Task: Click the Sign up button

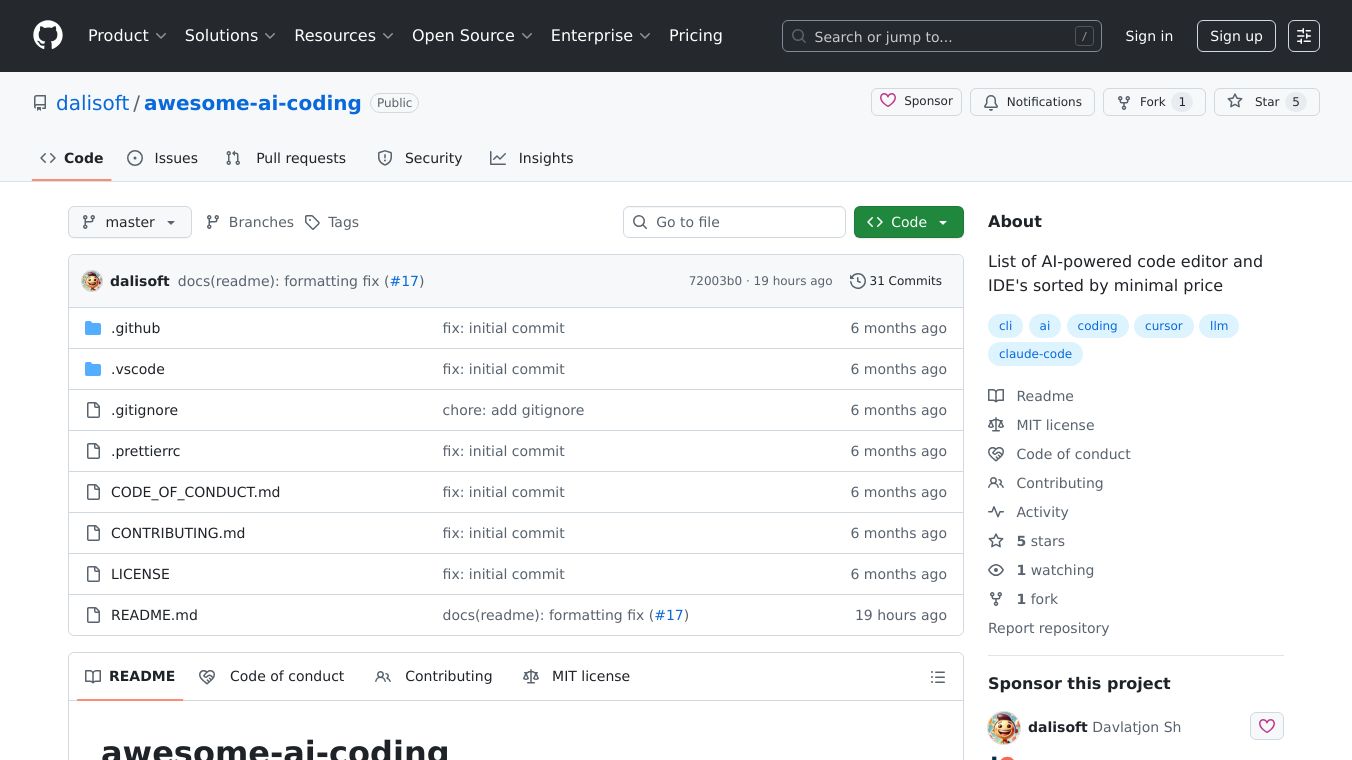Action: pos(1236,36)
